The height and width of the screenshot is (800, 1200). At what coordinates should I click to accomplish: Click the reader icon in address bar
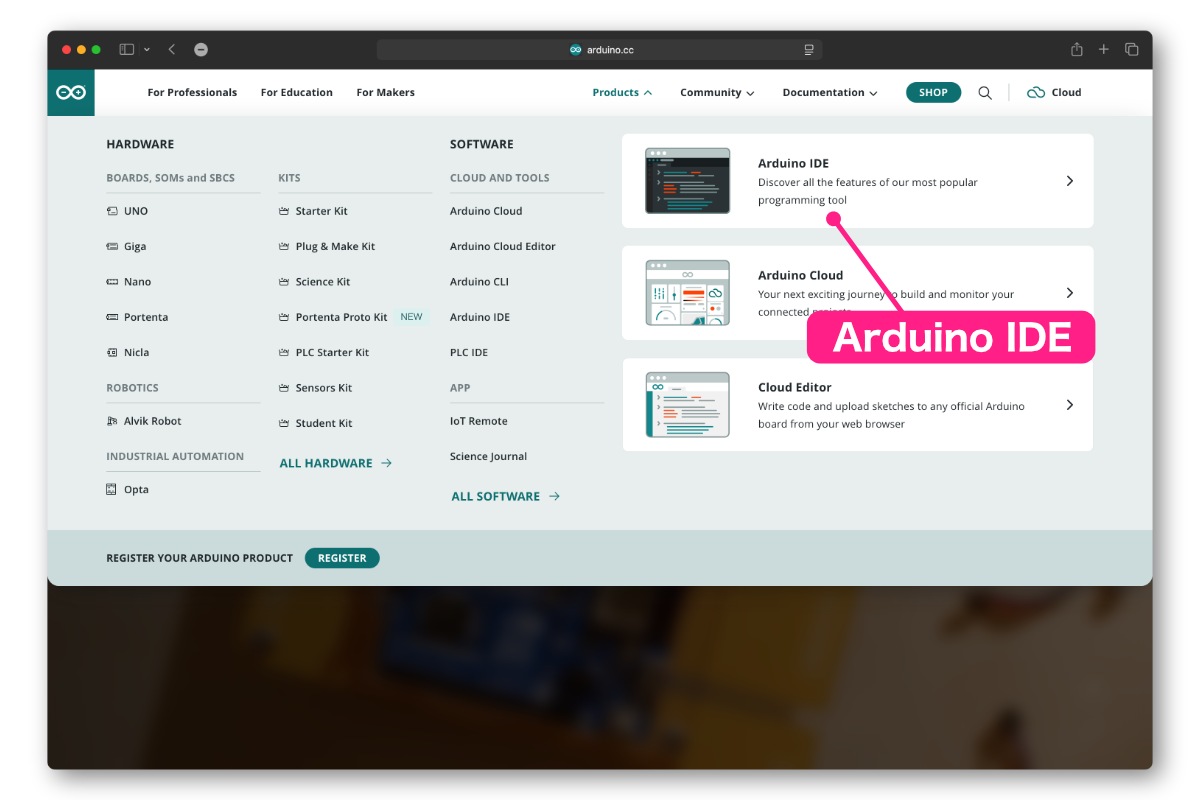tap(809, 49)
